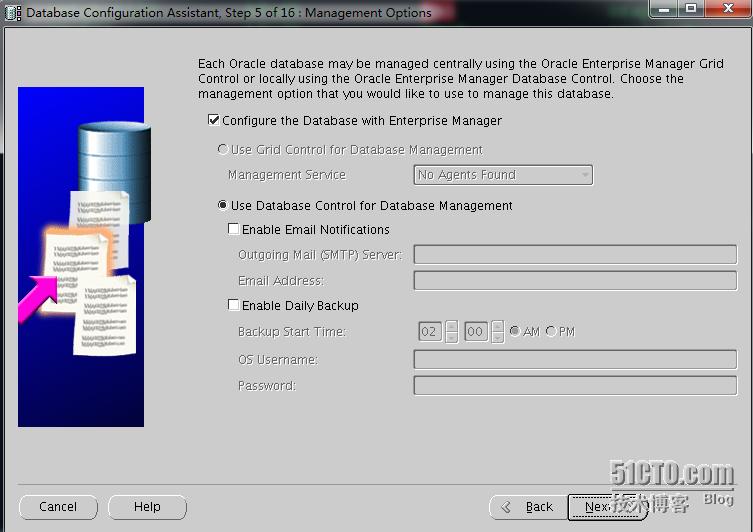The image size is (753, 532).
Task: Click the backup start hour field showing 02
Action: pyautogui.click(x=430, y=331)
